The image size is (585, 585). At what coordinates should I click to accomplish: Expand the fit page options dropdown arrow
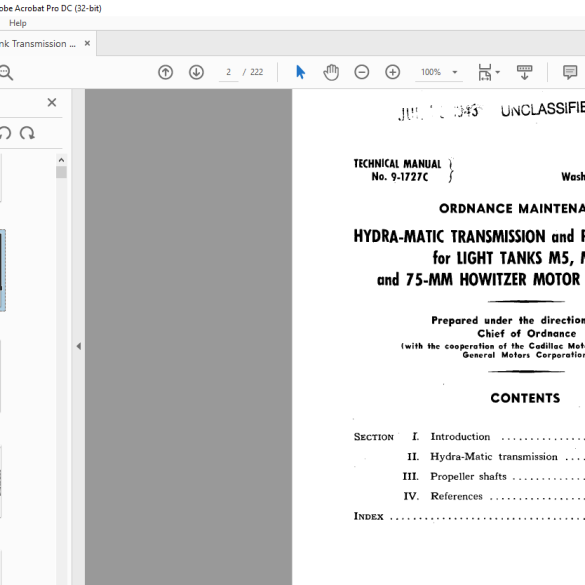497,72
